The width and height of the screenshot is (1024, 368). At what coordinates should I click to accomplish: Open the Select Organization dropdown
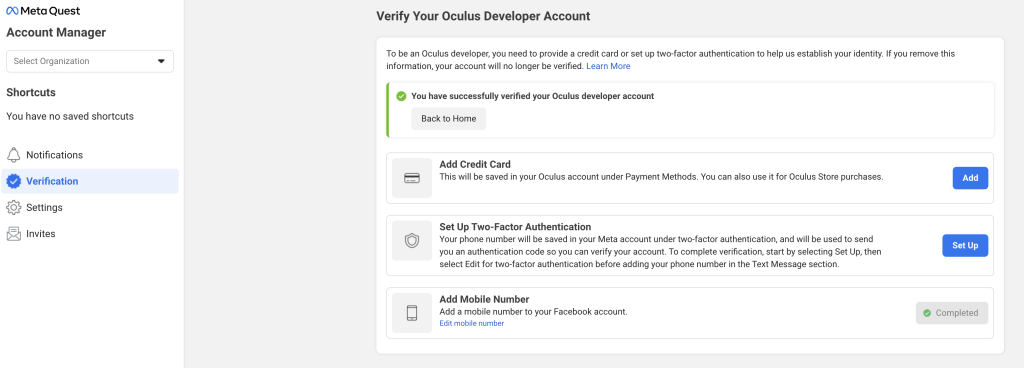(90, 61)
